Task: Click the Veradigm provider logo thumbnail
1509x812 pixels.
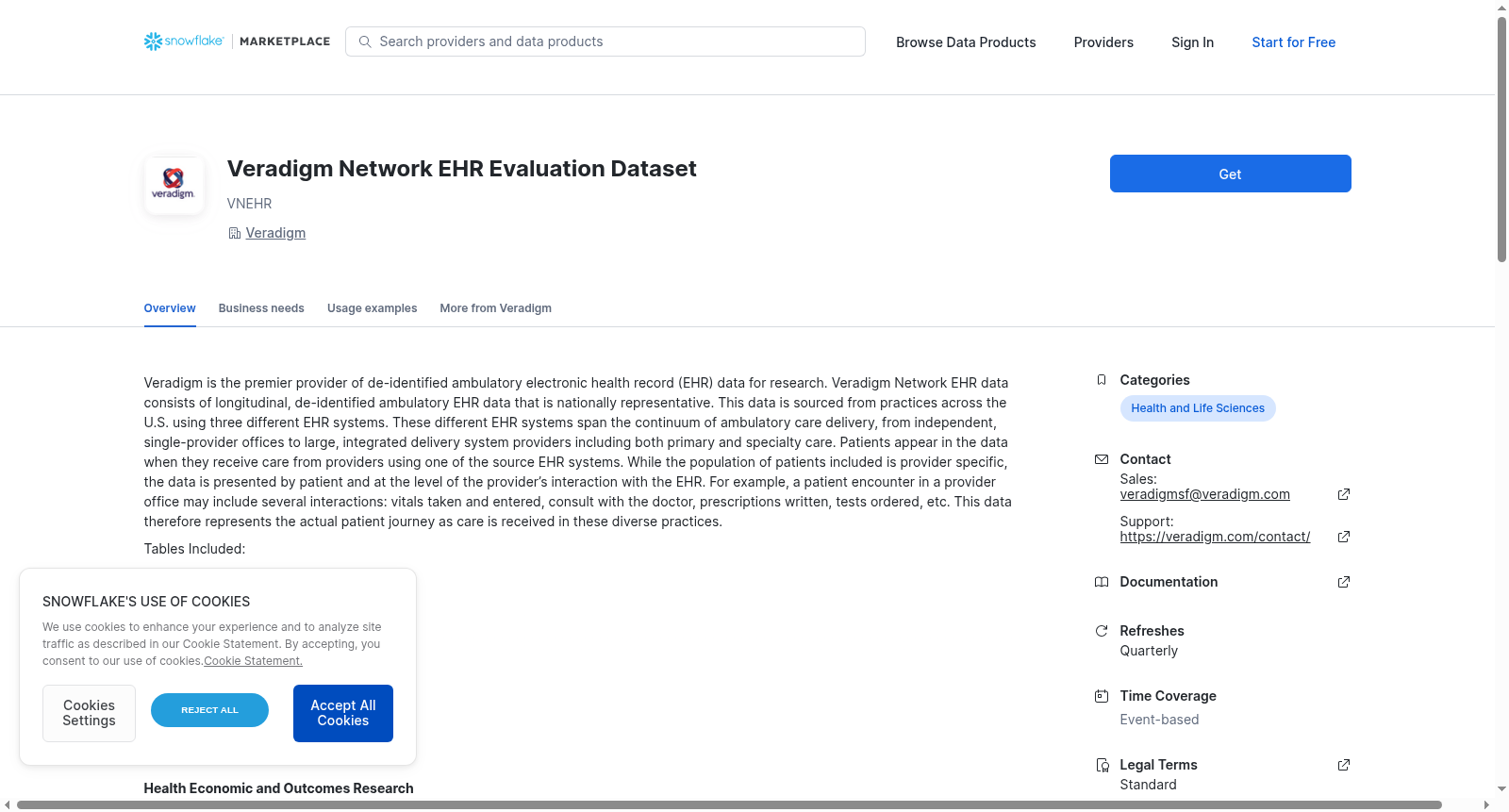Action: pos(174,186)
